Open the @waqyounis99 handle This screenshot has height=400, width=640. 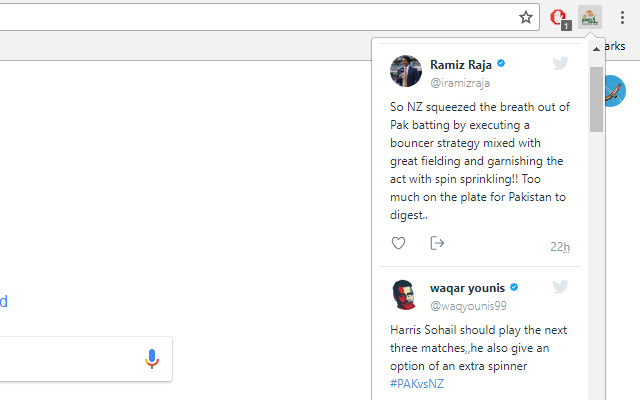coord(468,305)
